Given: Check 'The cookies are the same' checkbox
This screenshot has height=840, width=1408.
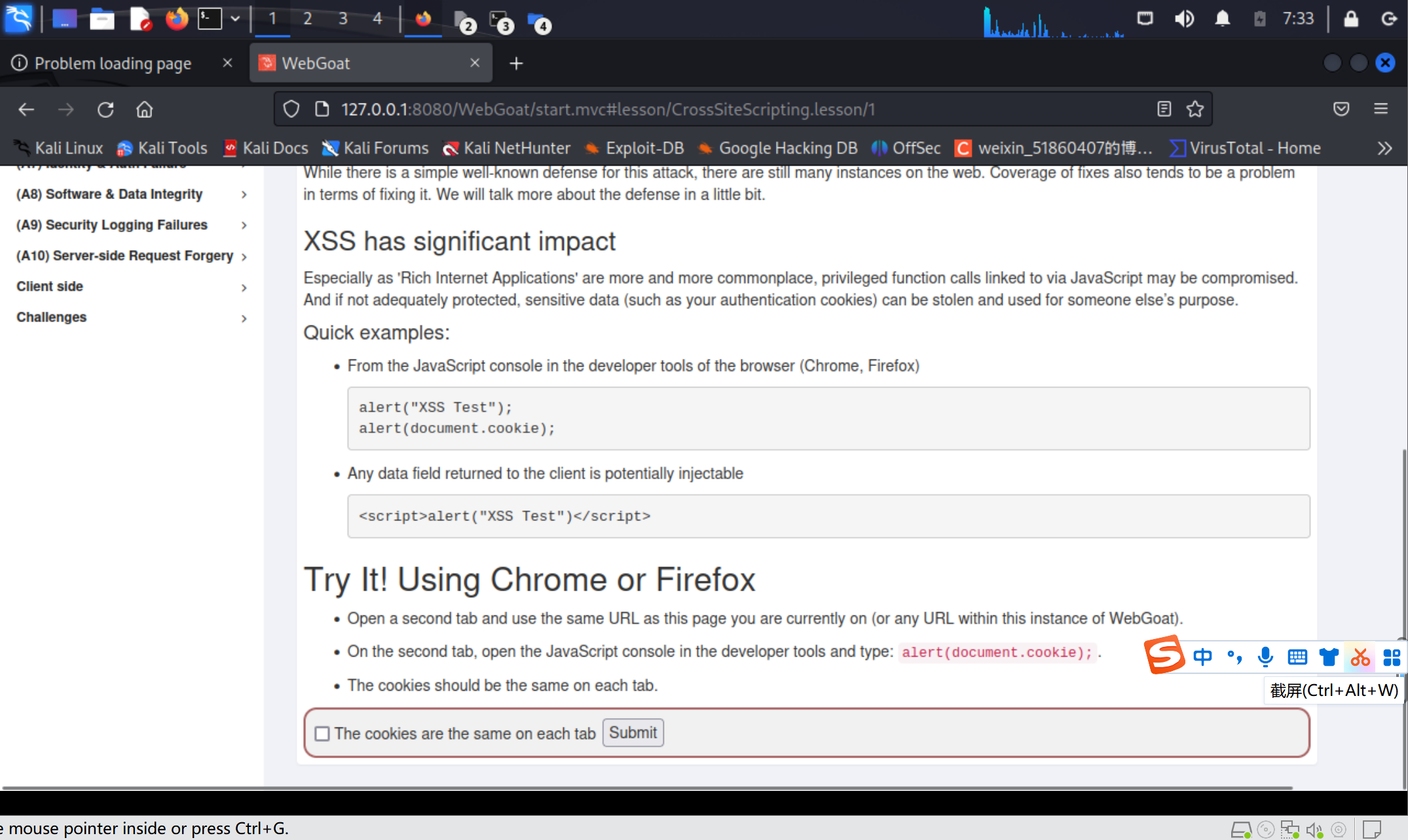Looking at the screenshot, I should point(322,734).
